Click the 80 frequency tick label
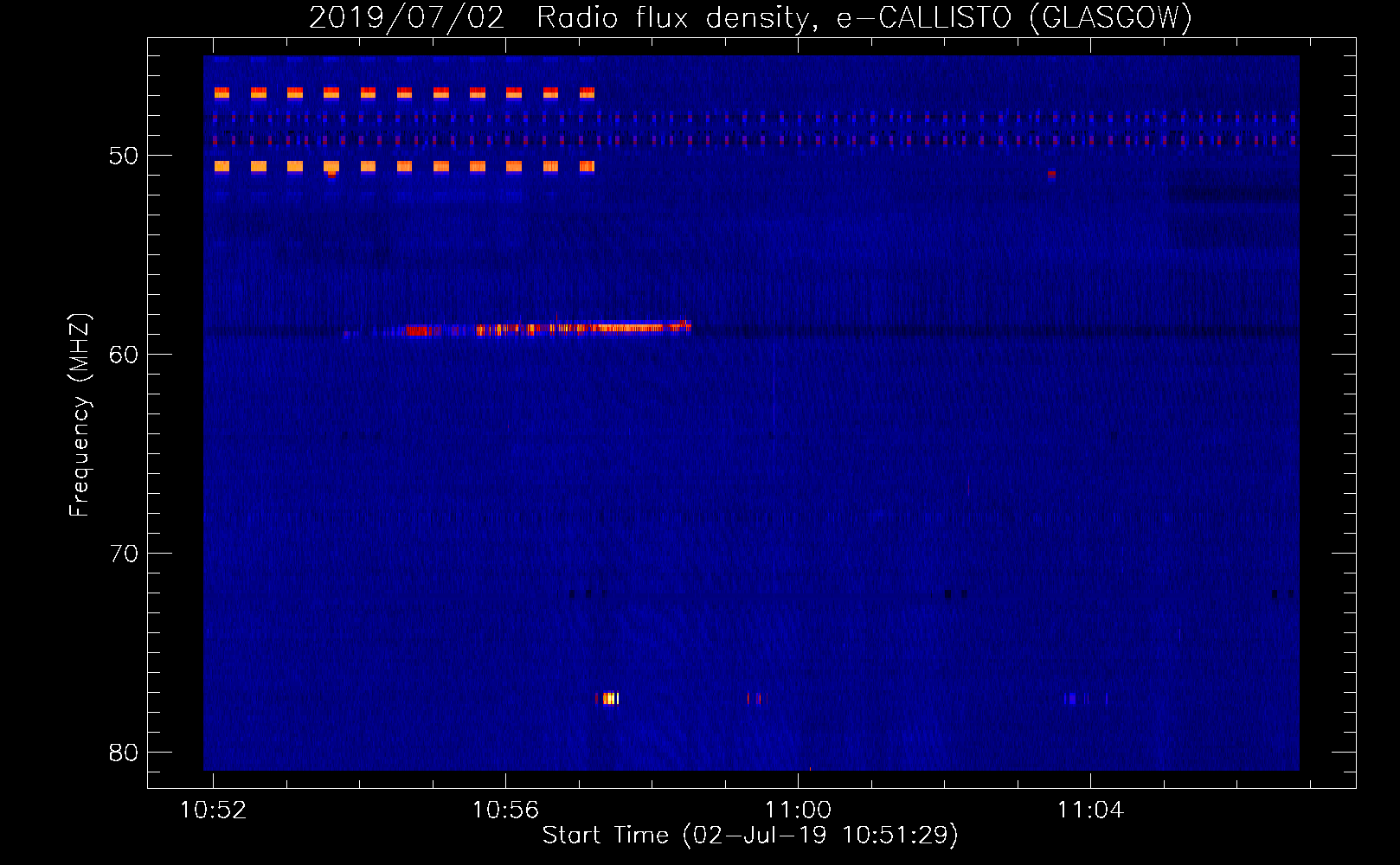The image size is (1400, 865). [124, 753]
